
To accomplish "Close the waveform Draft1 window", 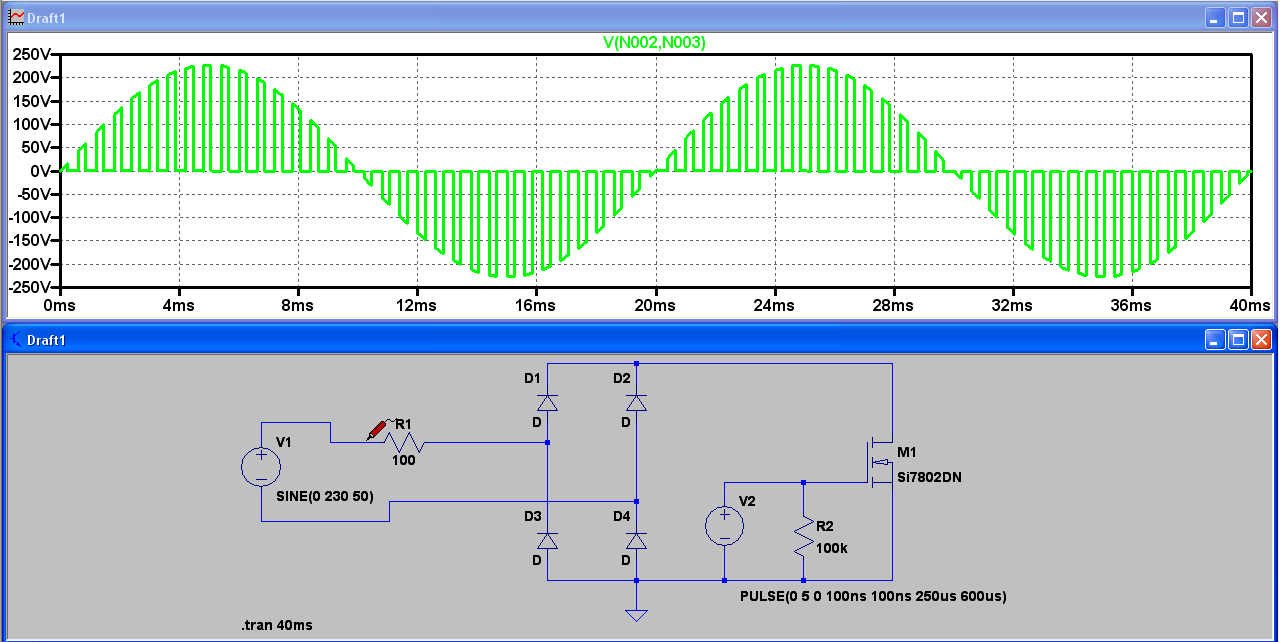I will pos(1261,18).
